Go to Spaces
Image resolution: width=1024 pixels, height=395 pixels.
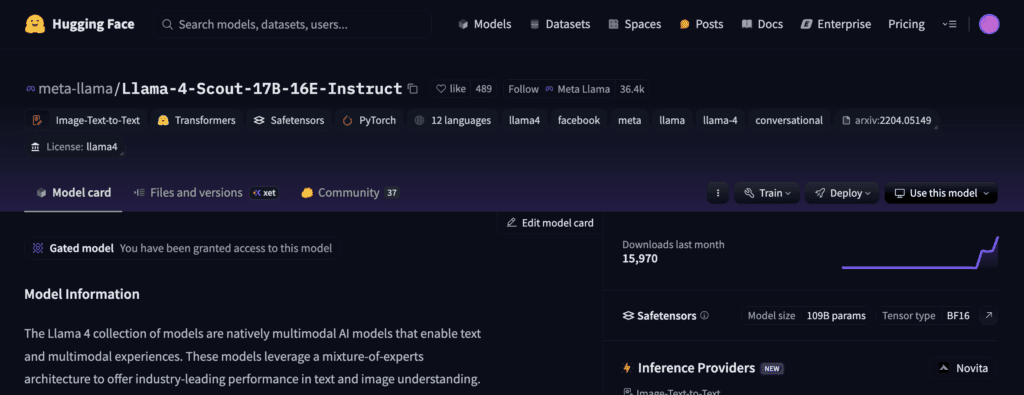[634, 24]
